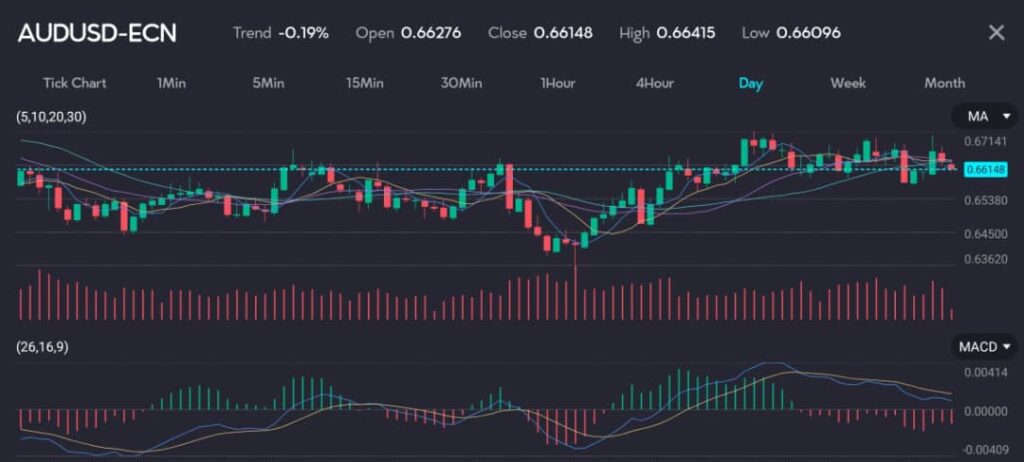Click the AUDUSD-ECN symbol title
This screenshot has height=462, width=1024.
[98, 33]
